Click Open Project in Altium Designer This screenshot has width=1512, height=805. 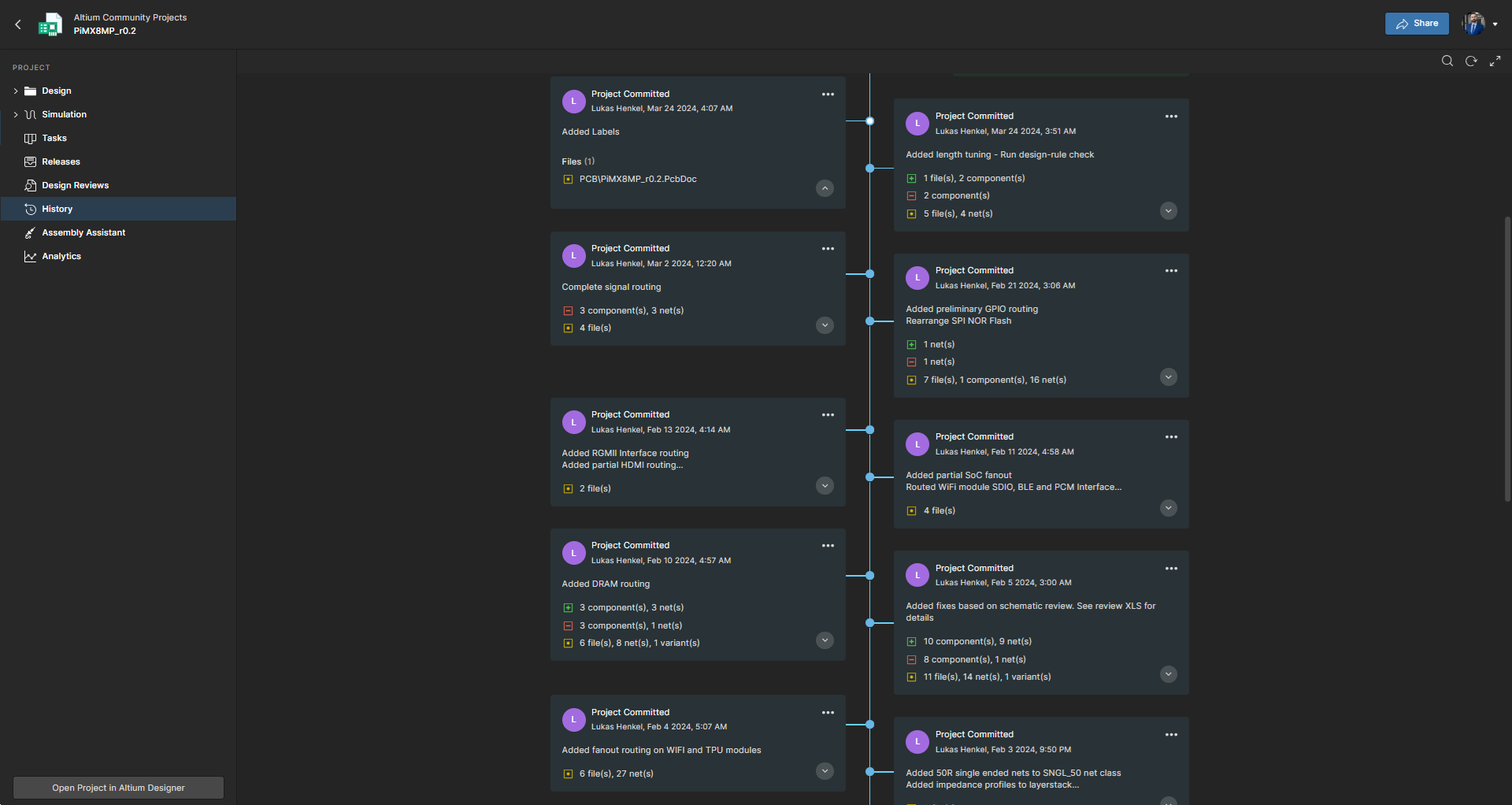point(118,788)
